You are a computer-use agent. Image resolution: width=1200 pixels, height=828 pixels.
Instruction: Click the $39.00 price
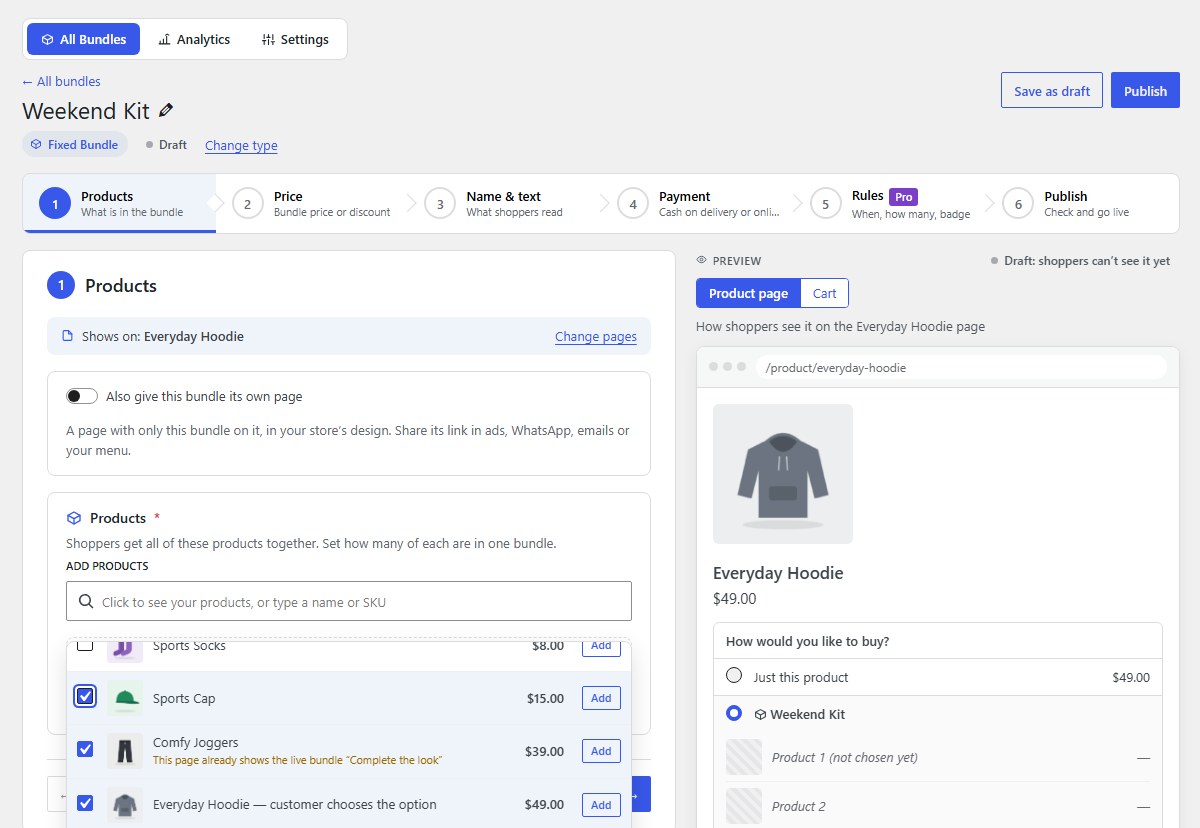[544, 751]
